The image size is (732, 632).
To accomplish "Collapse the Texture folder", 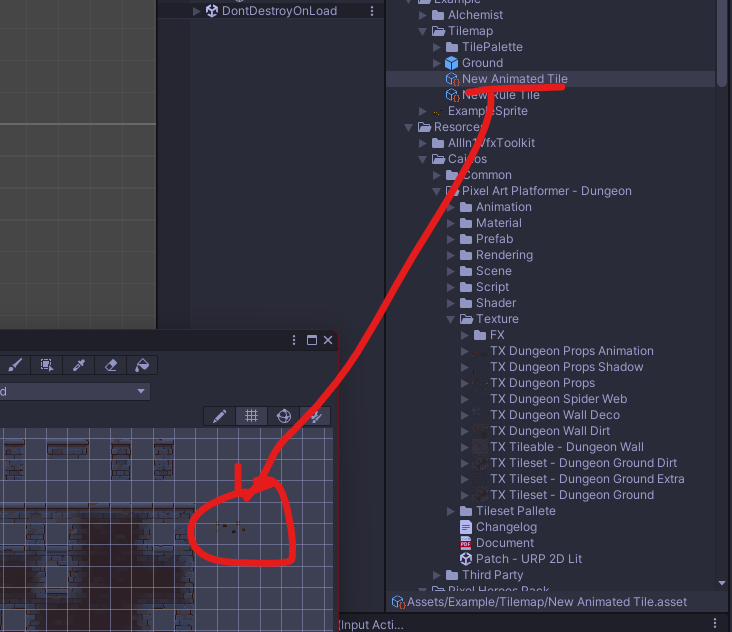I will (450, 319).
